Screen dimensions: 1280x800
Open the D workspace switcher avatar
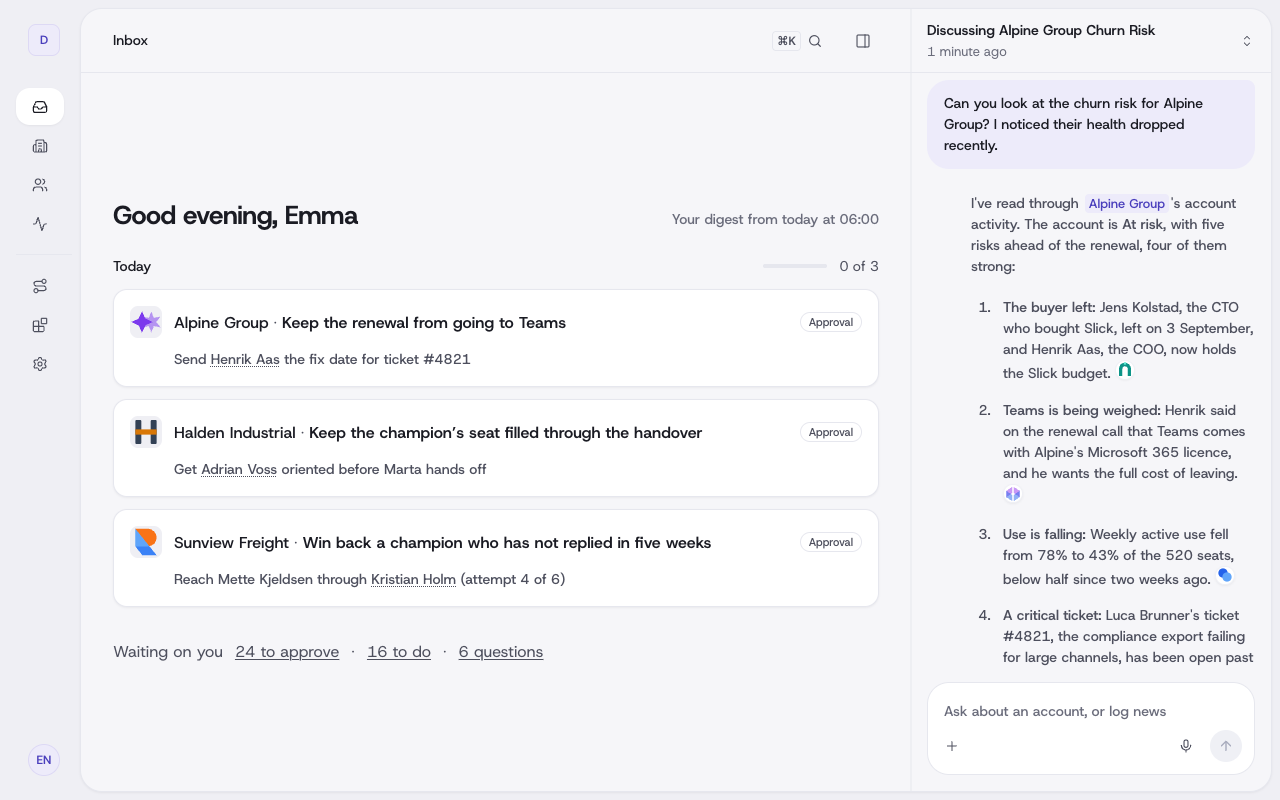click(x=44, y=40)
